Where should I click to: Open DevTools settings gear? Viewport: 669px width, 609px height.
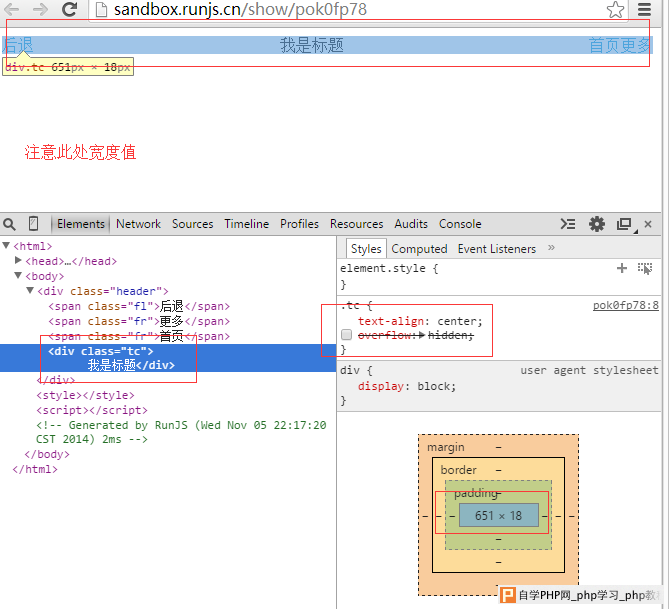coord(596,224)
